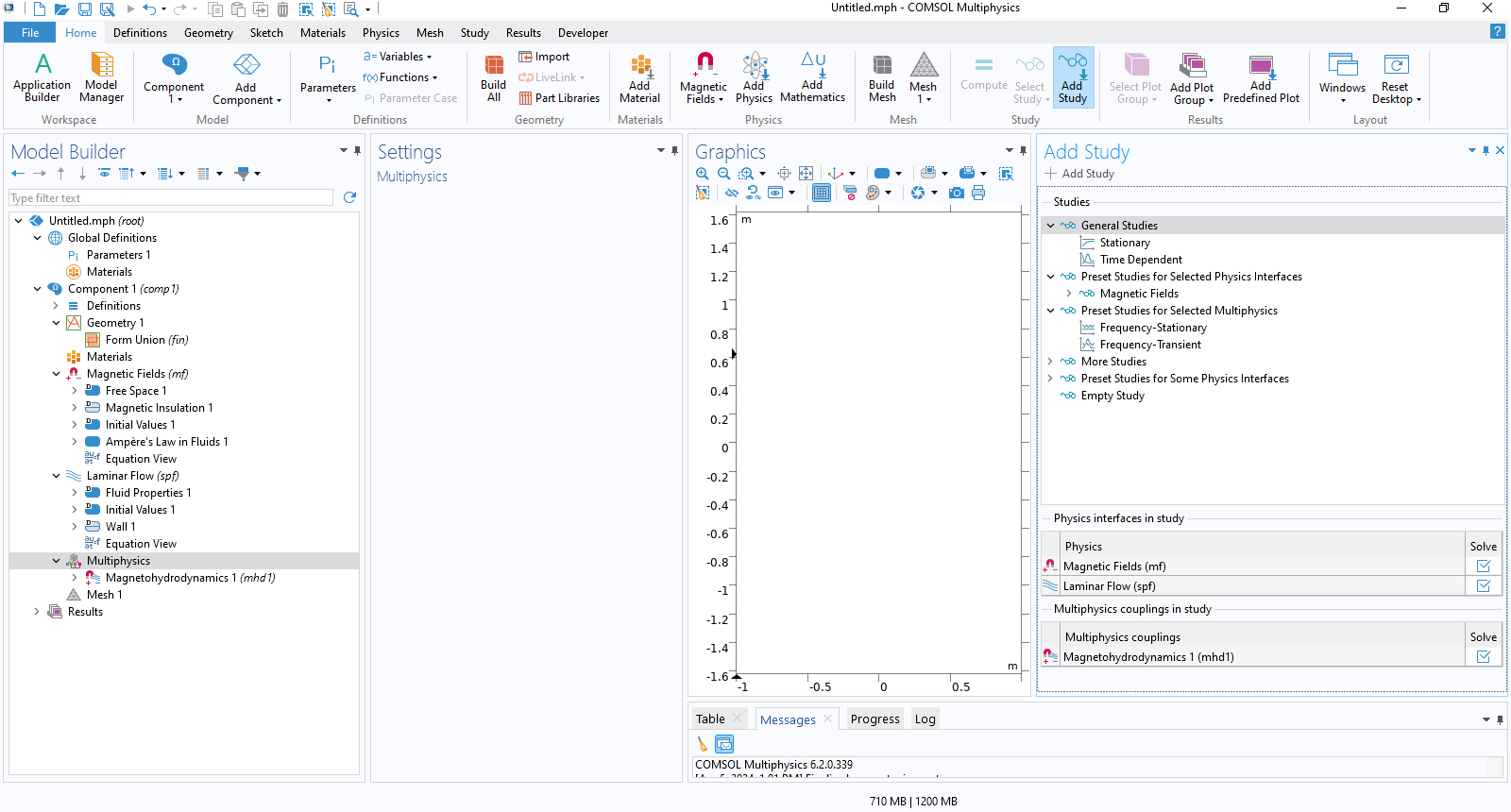The height and width of the screenshot is (812, 1511).
Task: Expand the More Studies node
Action: [x=1050, y=362]
